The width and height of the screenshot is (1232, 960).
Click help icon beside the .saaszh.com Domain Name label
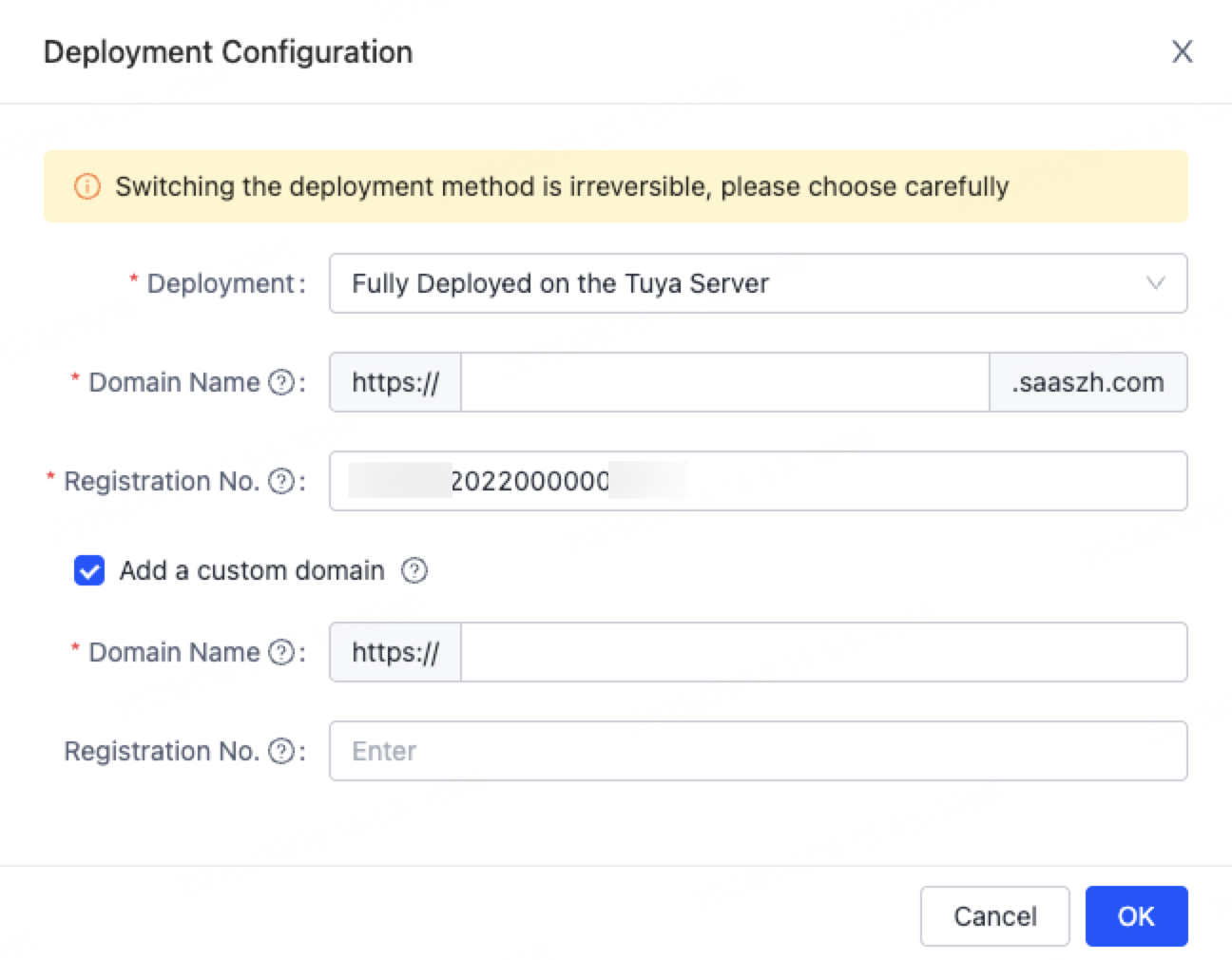tap(281, 382)
